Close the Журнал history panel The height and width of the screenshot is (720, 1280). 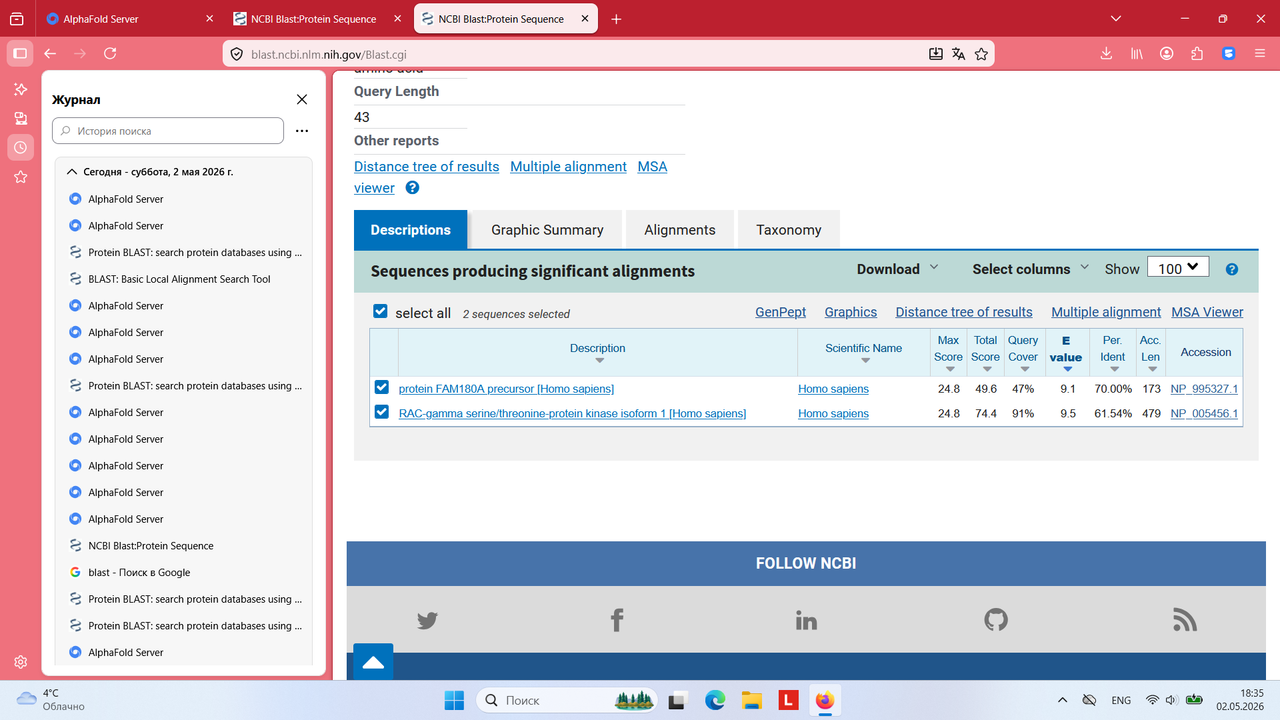pos(302,99)
